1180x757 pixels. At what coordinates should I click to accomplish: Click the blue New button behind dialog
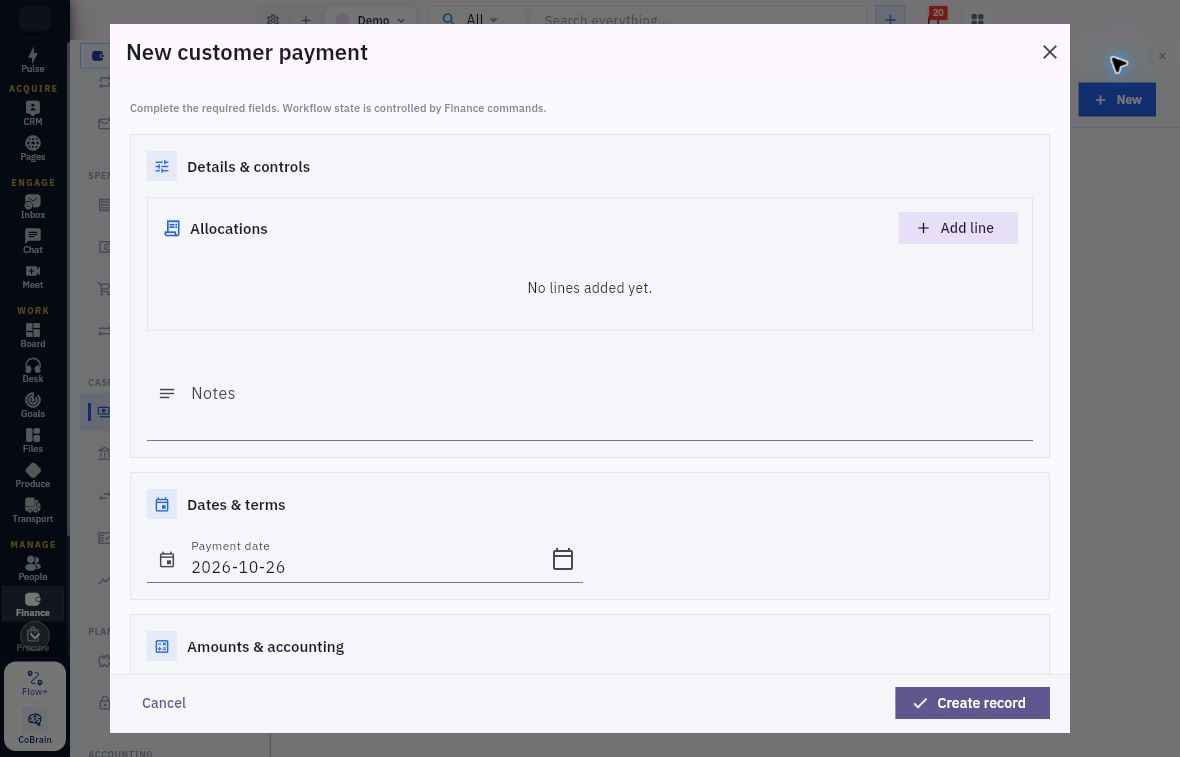tap(1117, 99)
